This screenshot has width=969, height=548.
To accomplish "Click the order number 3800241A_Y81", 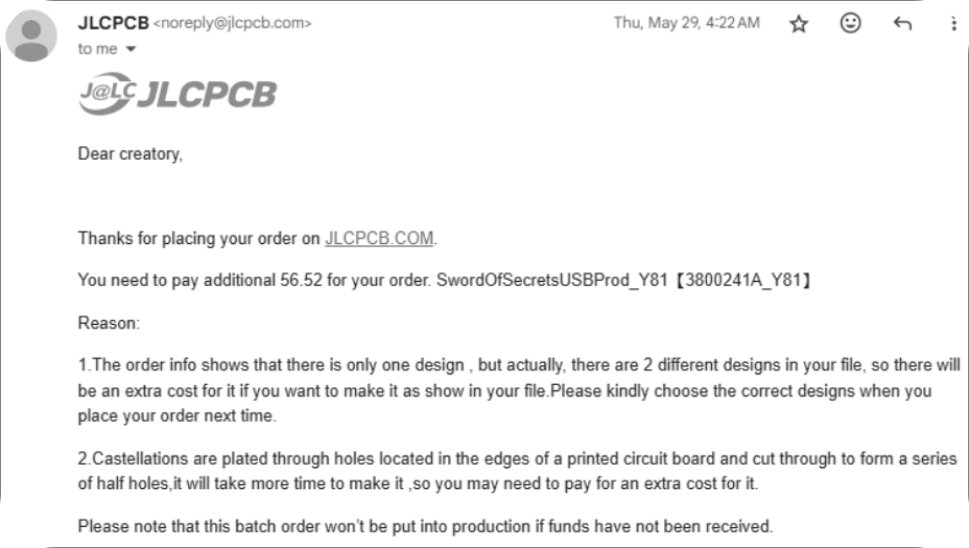I will [x=741, y=281].
